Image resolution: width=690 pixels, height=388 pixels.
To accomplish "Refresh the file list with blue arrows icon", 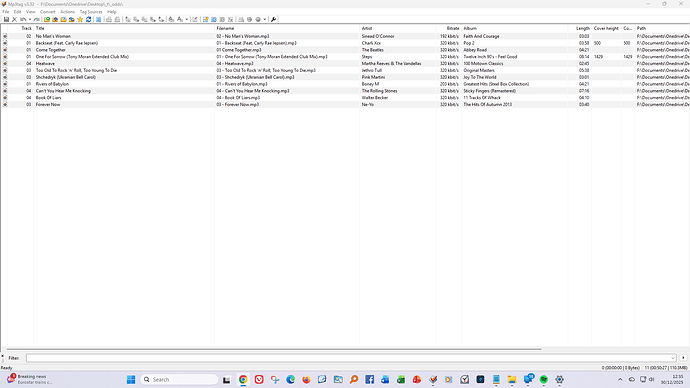I will tap(88, 19).
